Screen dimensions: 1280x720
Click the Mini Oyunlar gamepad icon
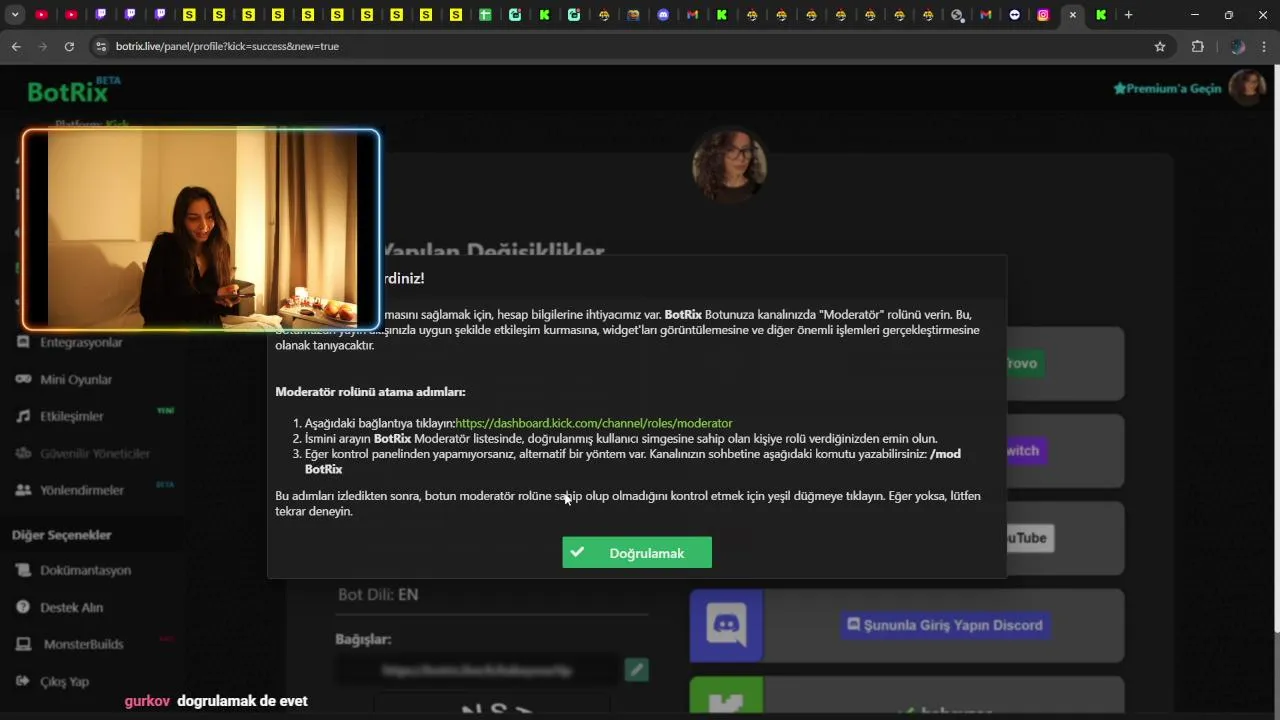(x=22, y=379)
